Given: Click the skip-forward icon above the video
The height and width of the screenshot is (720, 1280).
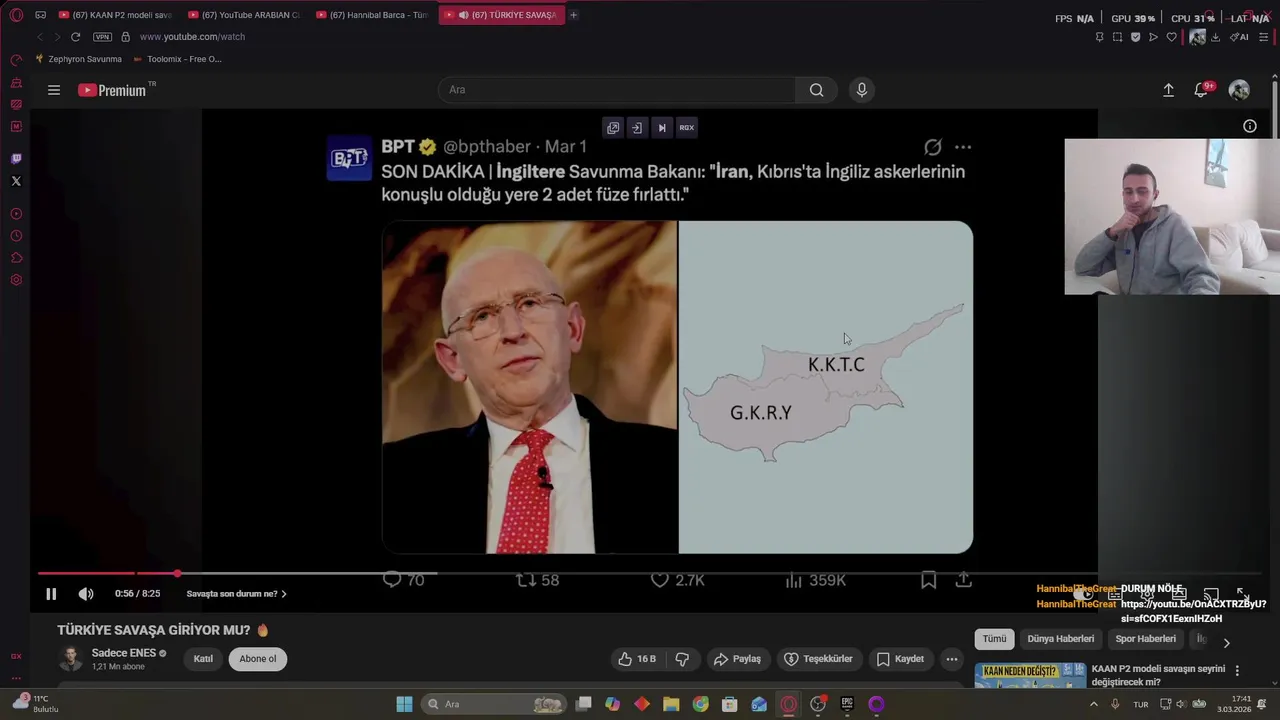Looking at the screenshot, I should 662,128.
